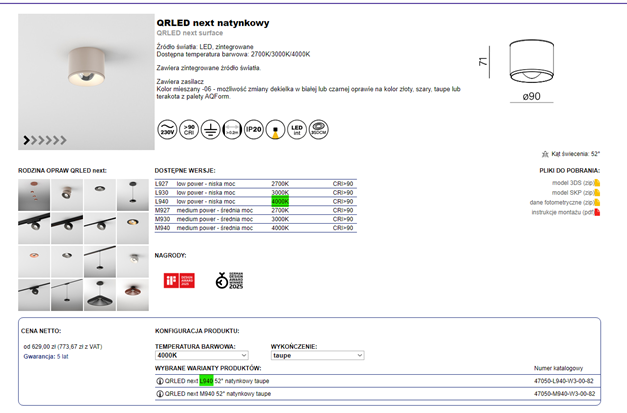Viewport: 627px width, 413px height.
Task: Click the info icon beside the L940 variant
Action: click(x=160, y=381)
